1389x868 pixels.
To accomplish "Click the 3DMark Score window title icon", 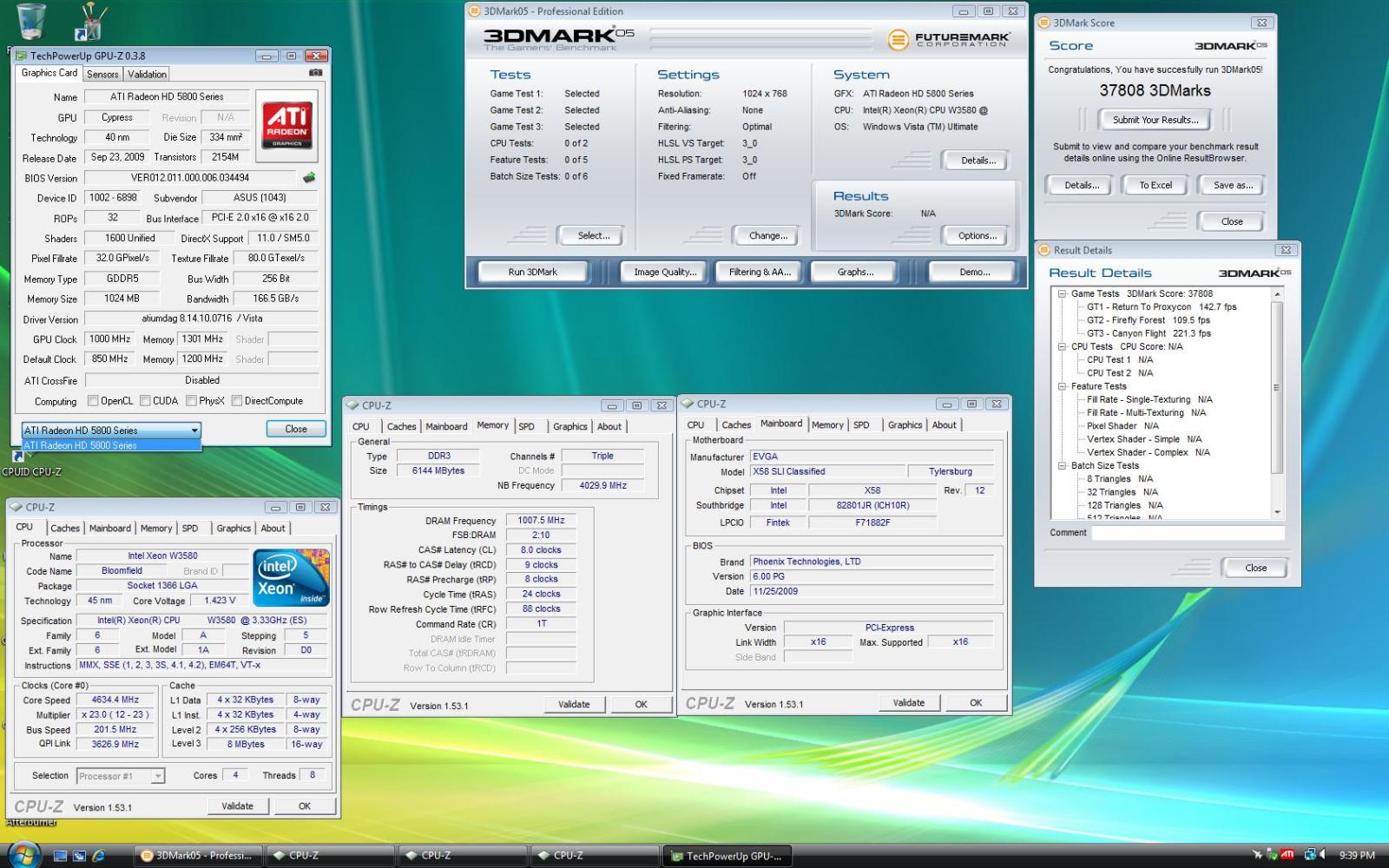I will tap(1043, 23).
